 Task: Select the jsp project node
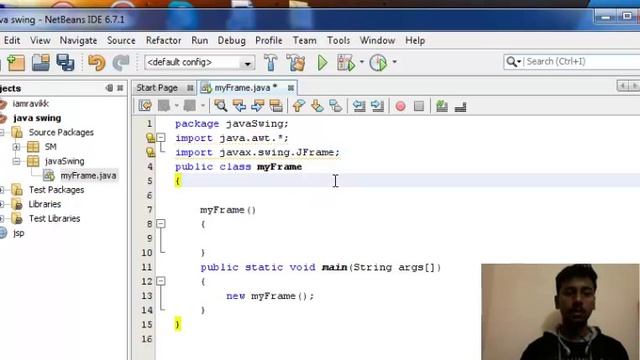(19, 233)
